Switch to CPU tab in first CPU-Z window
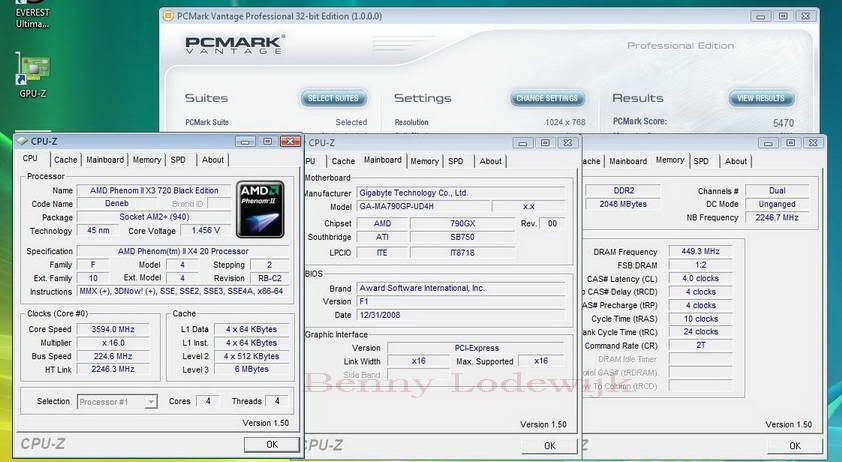The image size is (842, 462). [x=30, y=158]
